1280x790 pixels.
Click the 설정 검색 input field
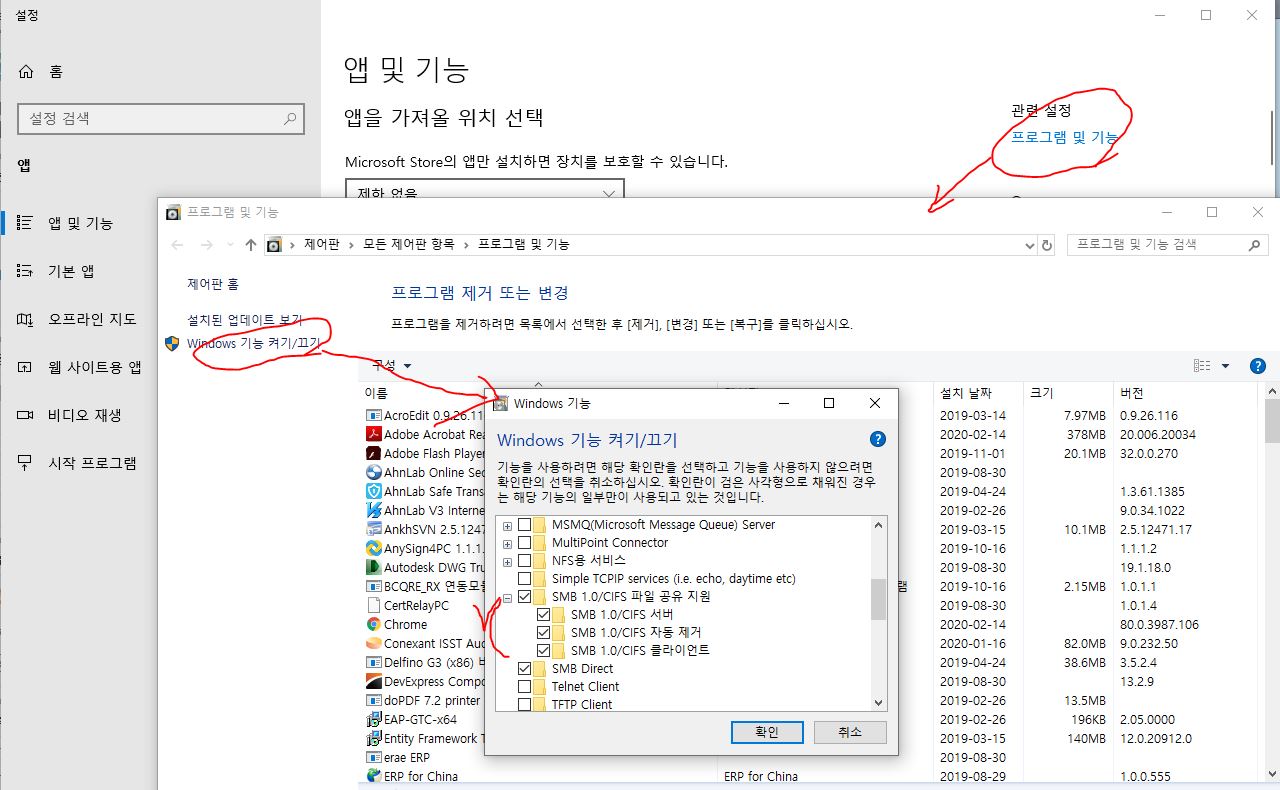point(160,118)
